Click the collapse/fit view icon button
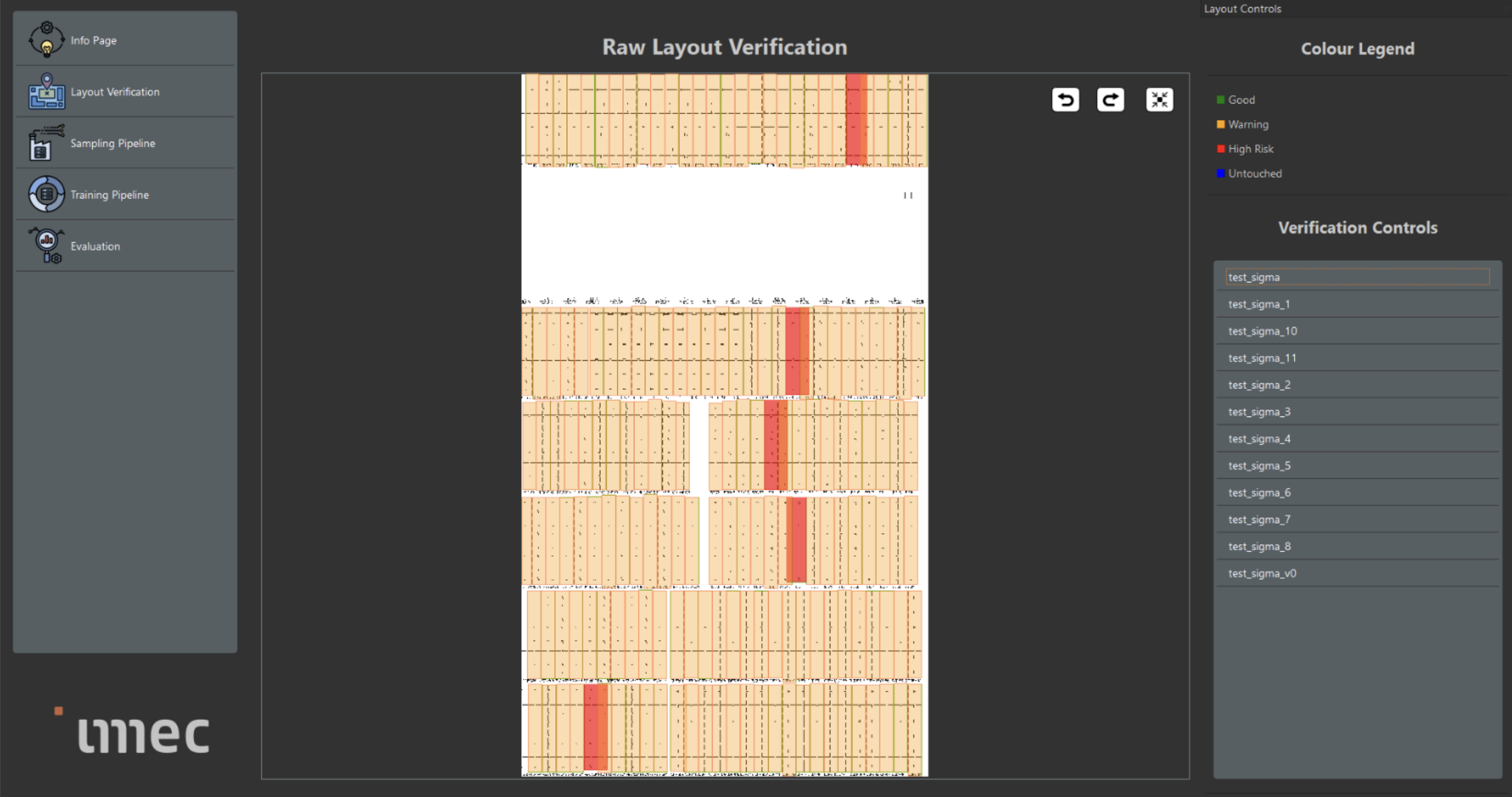The width and height of the screenshot is (1512, 797). tap(1160, 100)
